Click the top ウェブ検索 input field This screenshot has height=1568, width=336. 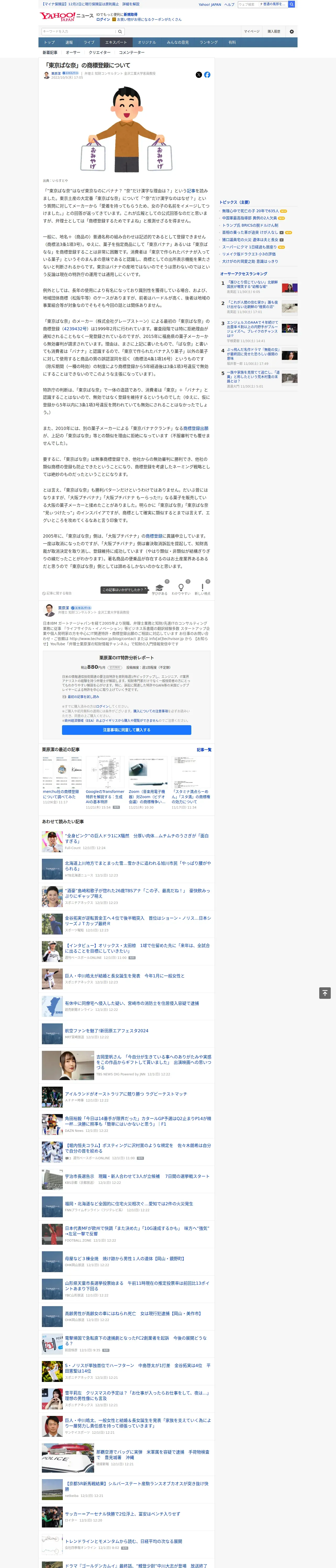(x=248, y=4)
